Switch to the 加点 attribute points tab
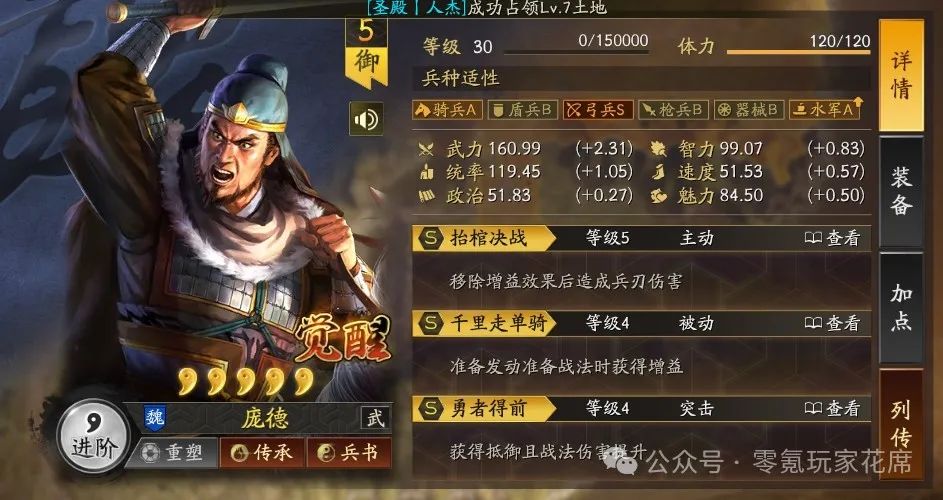Image resolution: width=943 pixels, height=500 pixels. click(902, 307)
